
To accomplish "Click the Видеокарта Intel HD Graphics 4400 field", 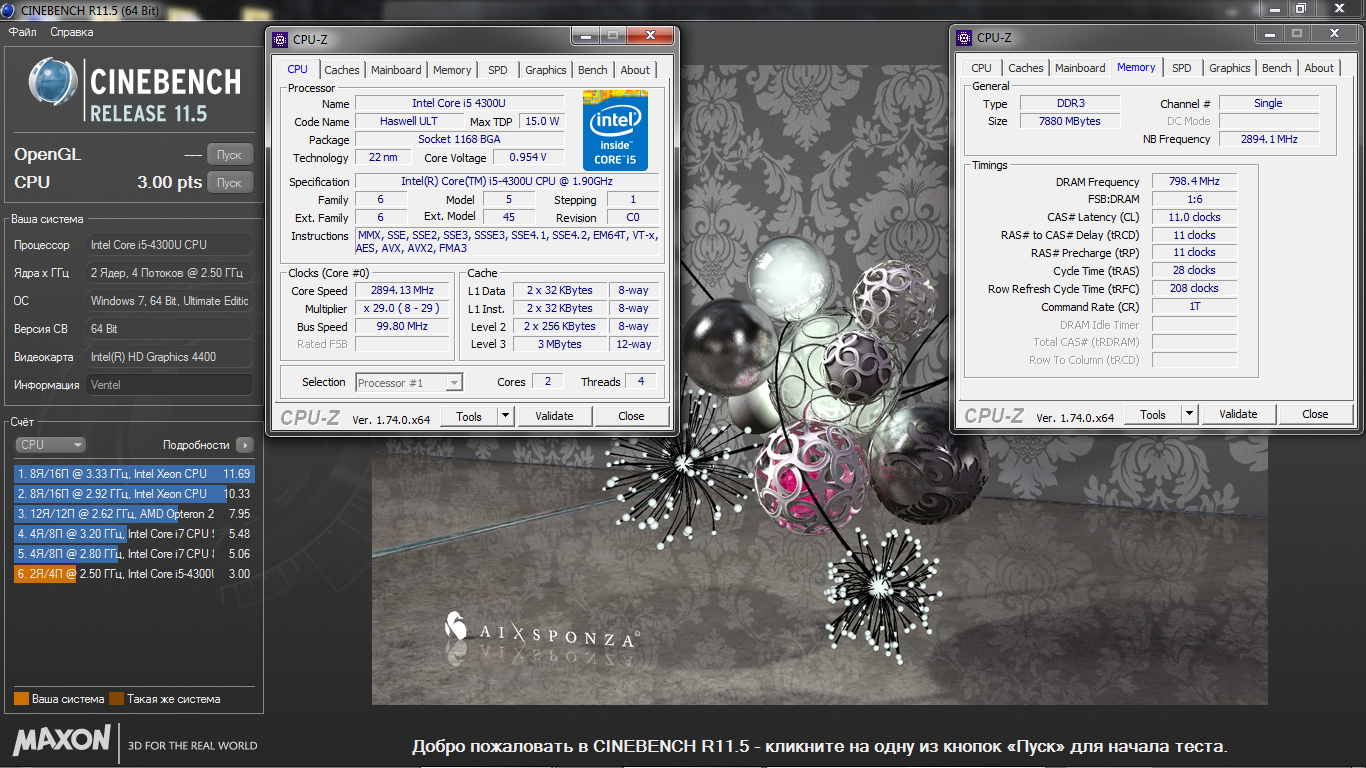I will (170, 357).
